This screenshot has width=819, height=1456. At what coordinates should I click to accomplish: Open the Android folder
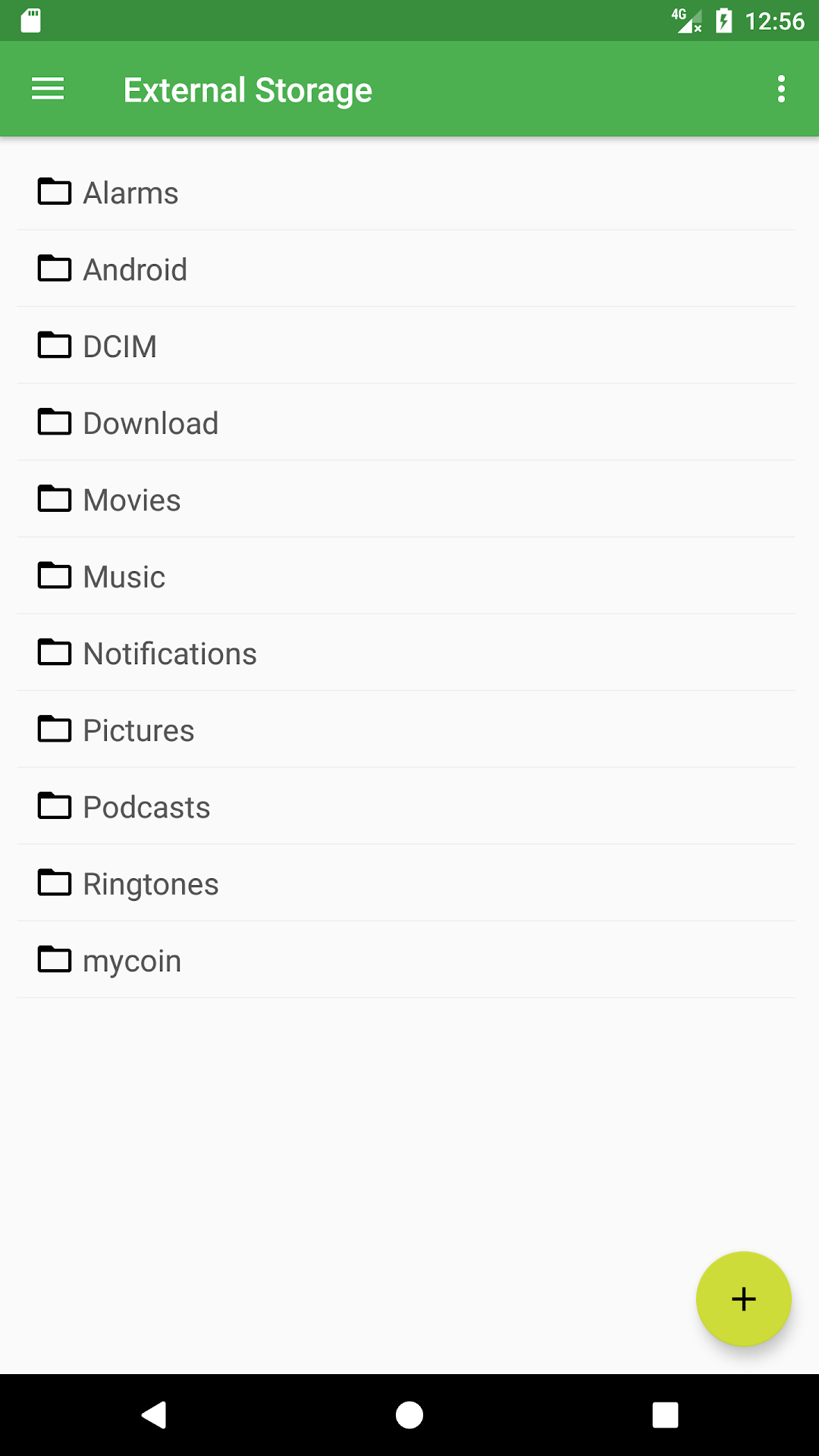click(x=406, y=269)
